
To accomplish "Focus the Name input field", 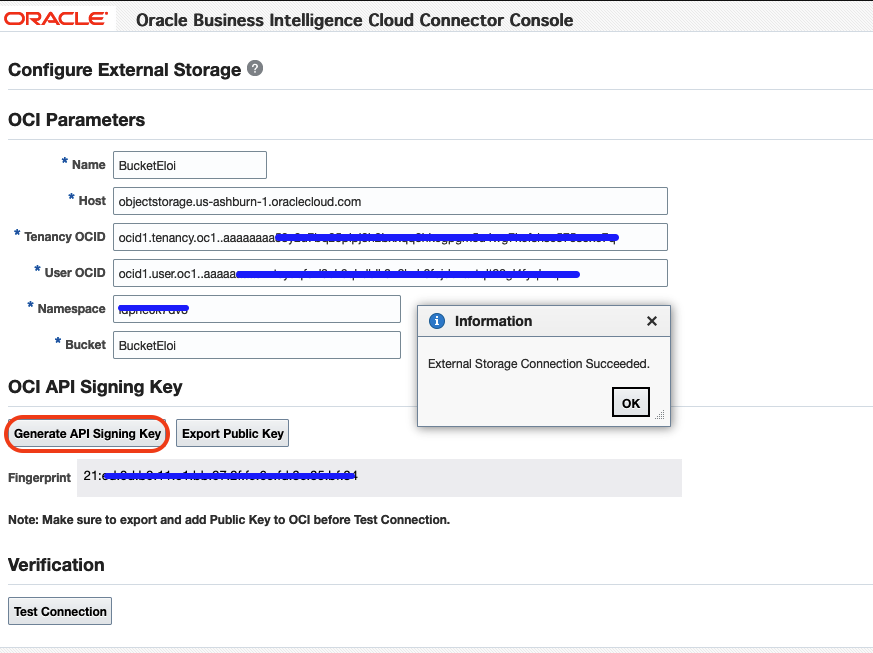I will pos(190,165).
